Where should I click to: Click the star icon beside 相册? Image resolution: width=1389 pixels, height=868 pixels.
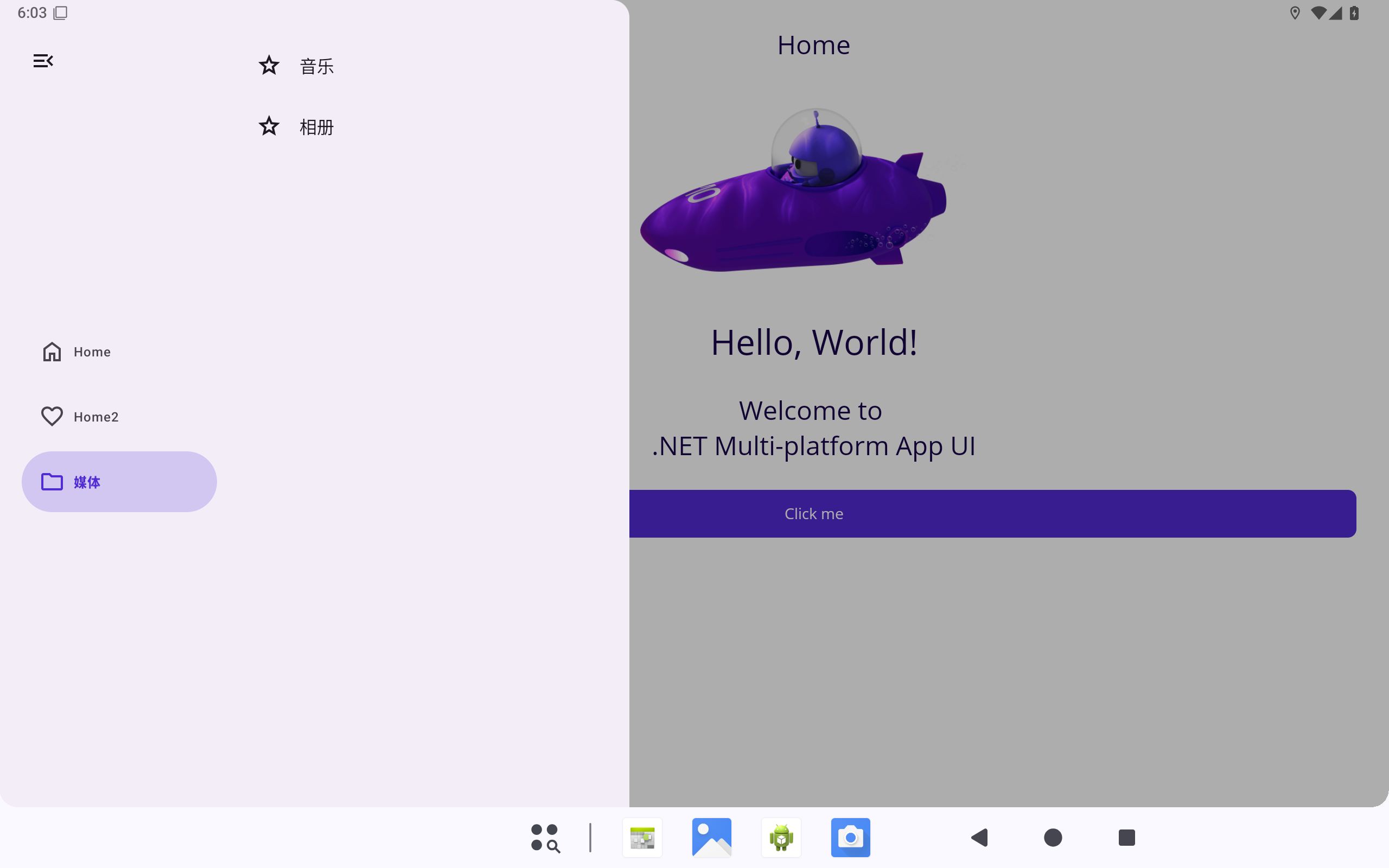click(269, 126)
